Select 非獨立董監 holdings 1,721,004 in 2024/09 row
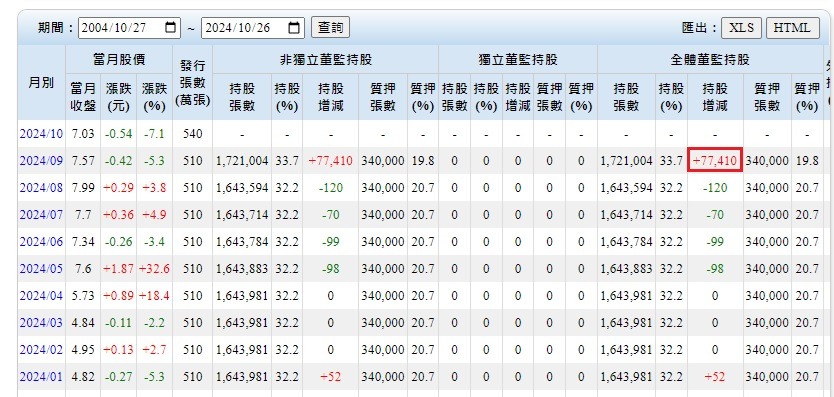 (x=242, y=161)
